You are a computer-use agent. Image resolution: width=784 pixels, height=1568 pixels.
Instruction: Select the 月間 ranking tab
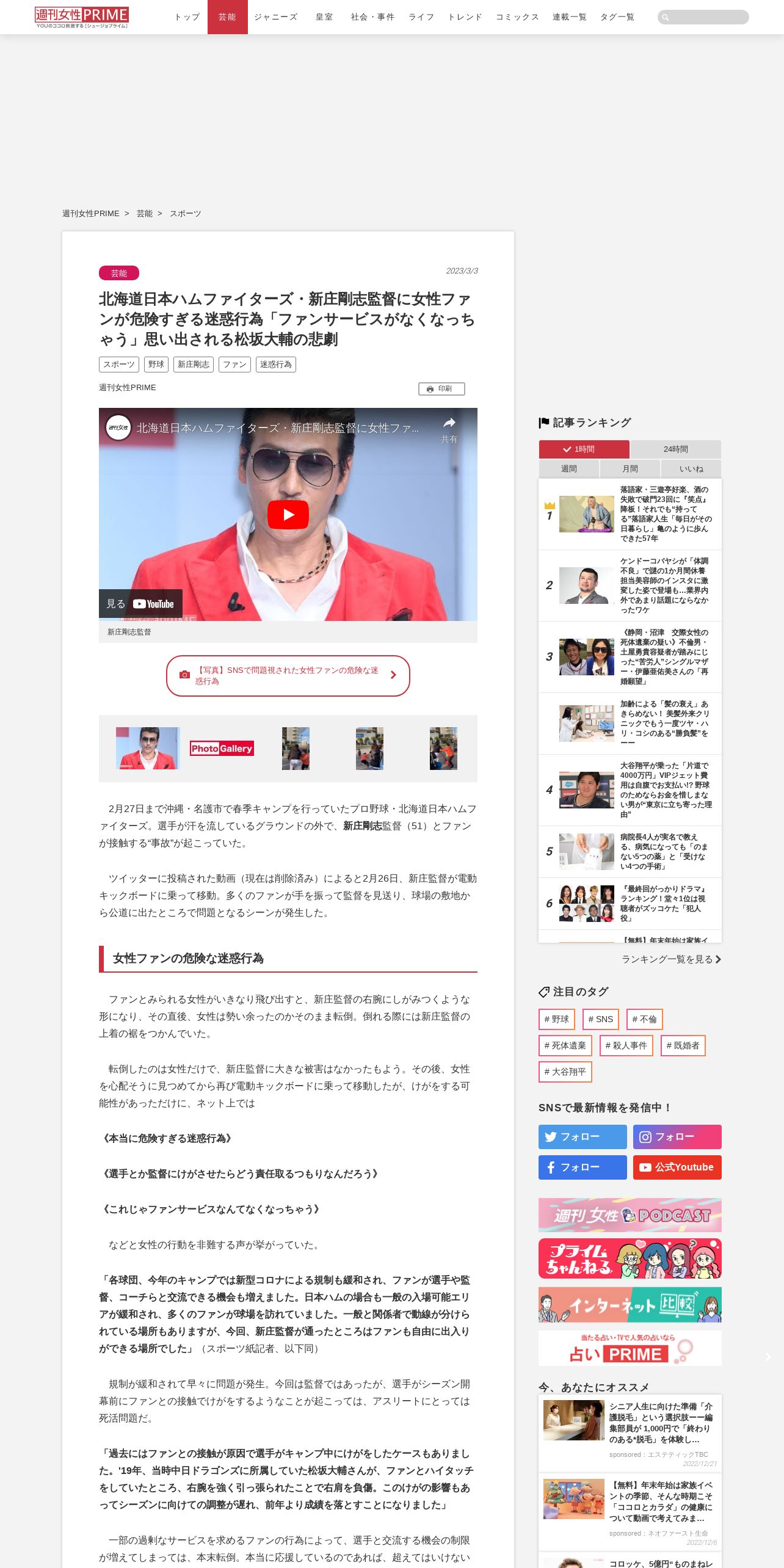pos(630,469)
